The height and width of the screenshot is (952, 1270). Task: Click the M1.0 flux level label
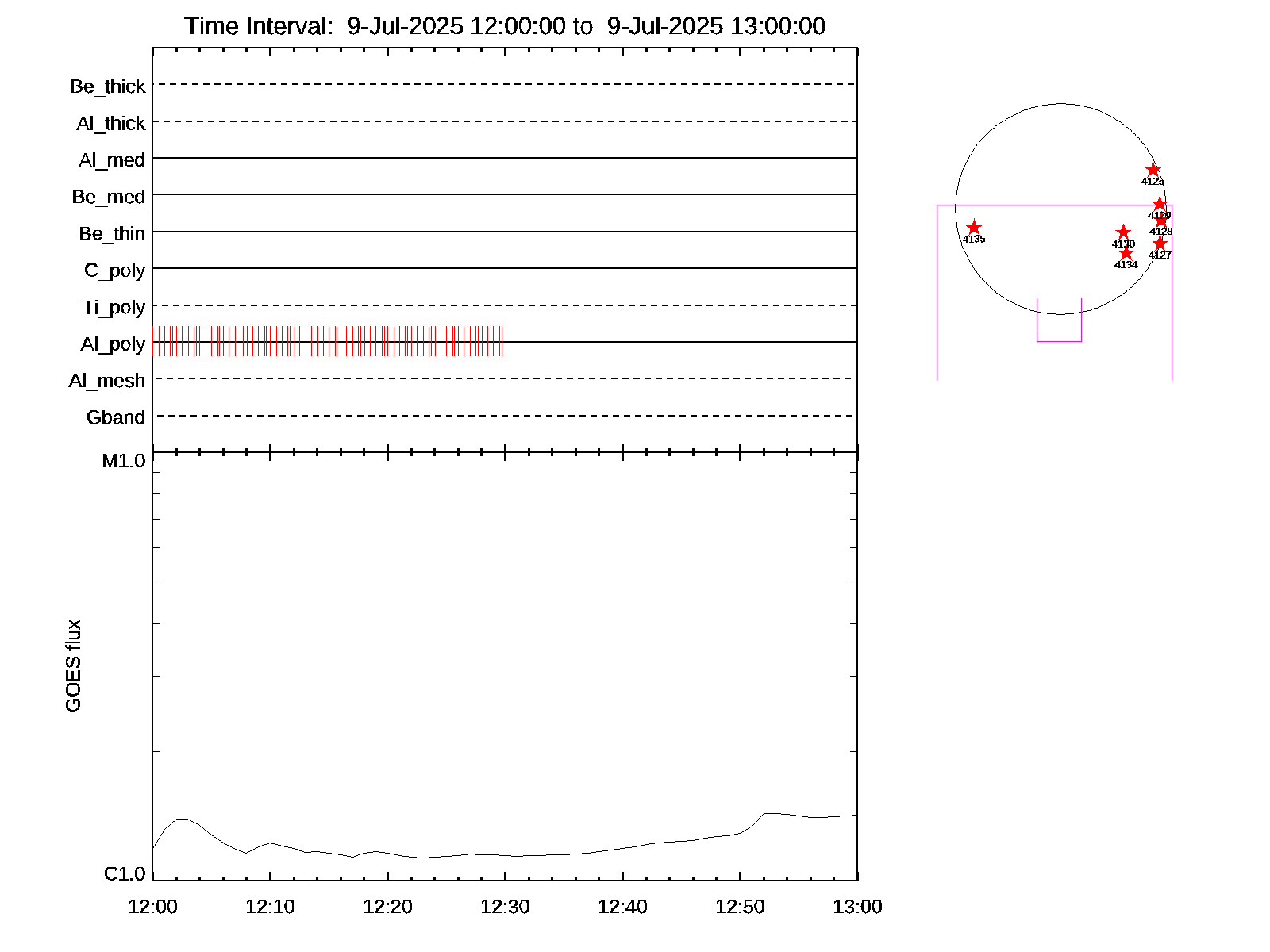(x=124, y=461)
